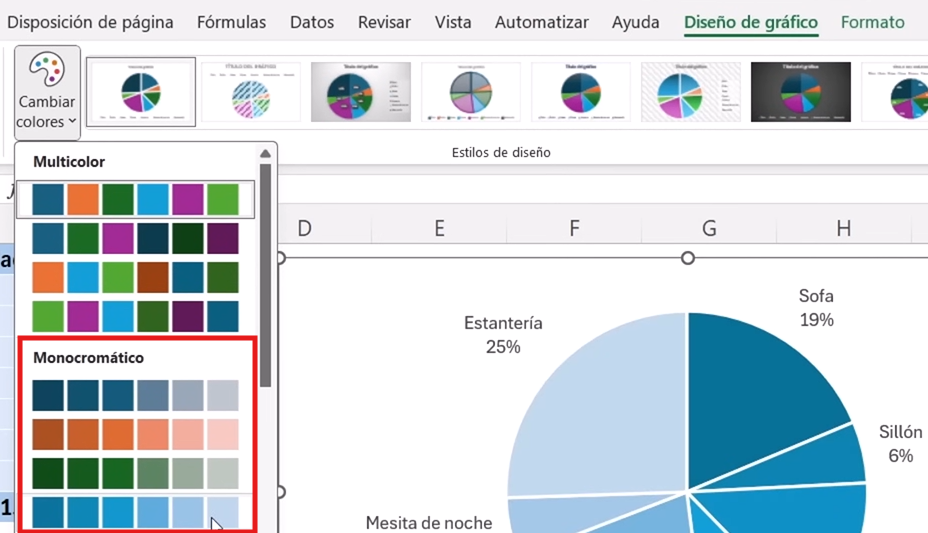Apply the fifth chart style thumbnail
Viewport: 928px width, 533px height.
click(x=581, y=92)
